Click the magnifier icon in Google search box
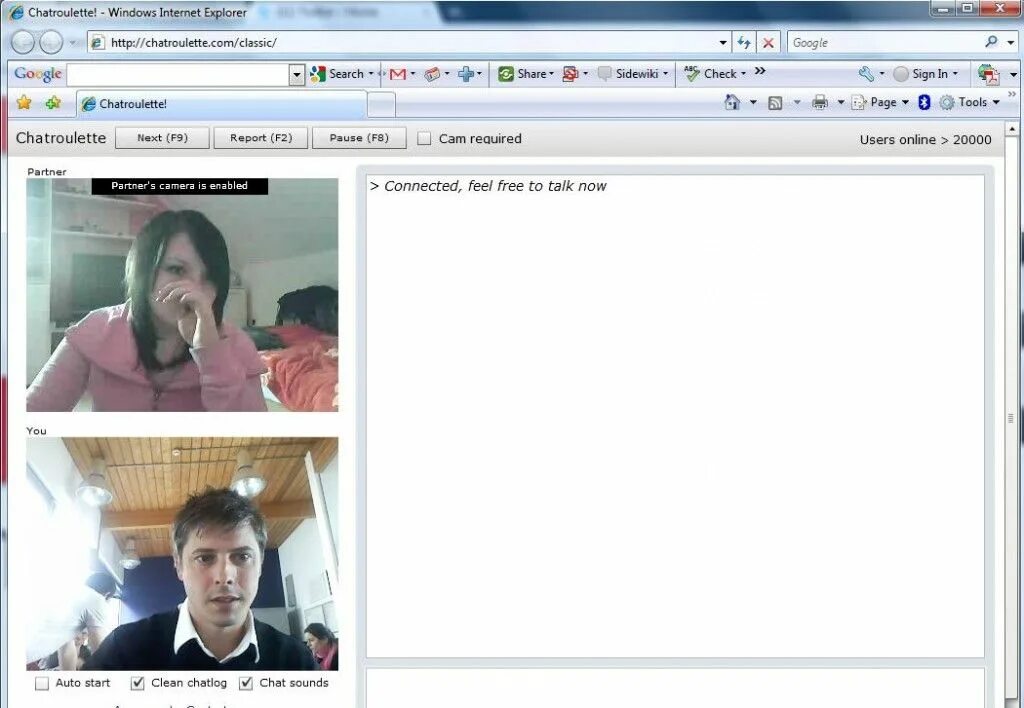 [x=991, y=42]
